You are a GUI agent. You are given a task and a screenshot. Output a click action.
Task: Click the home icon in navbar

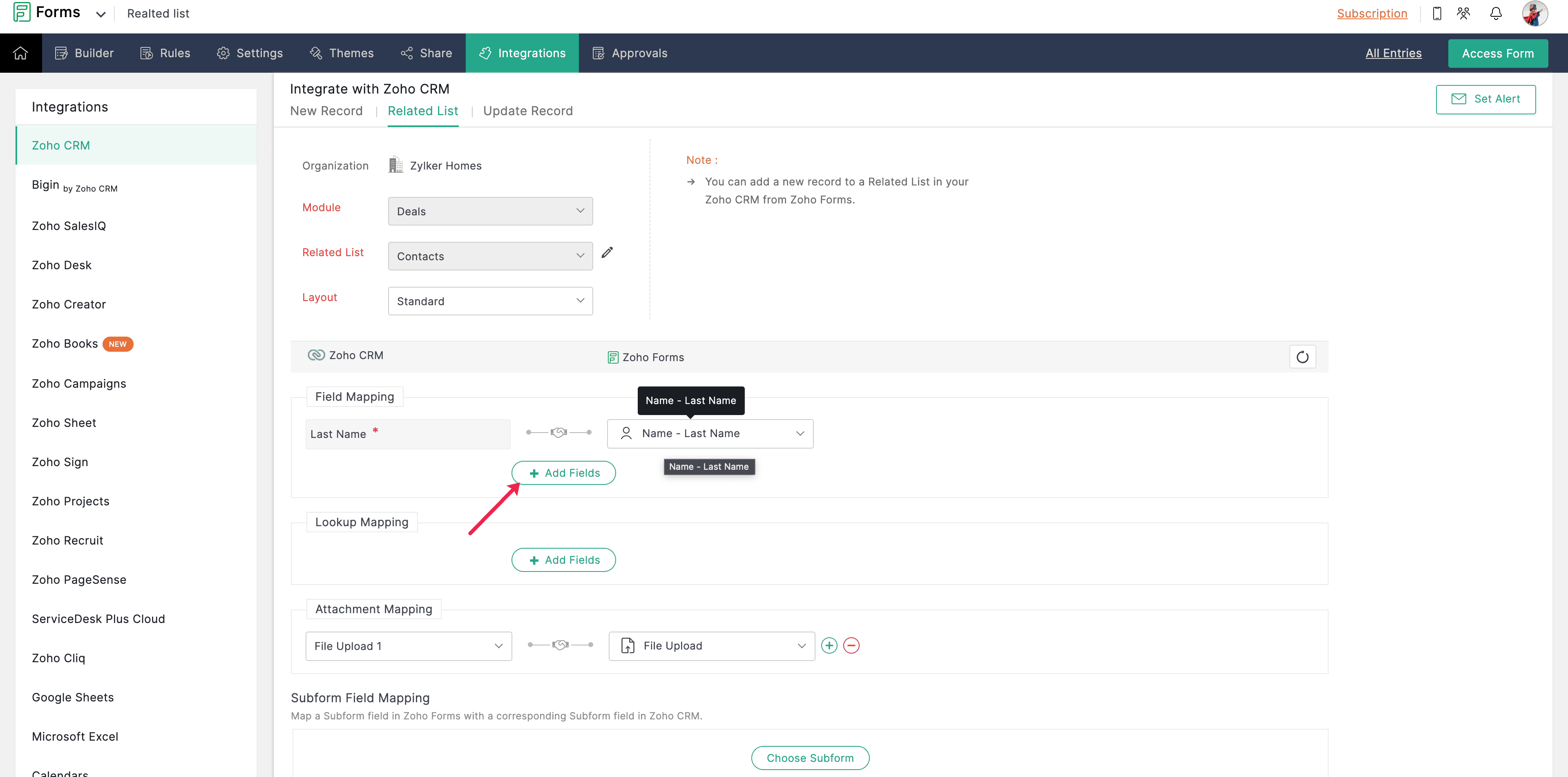pos(21,53)
